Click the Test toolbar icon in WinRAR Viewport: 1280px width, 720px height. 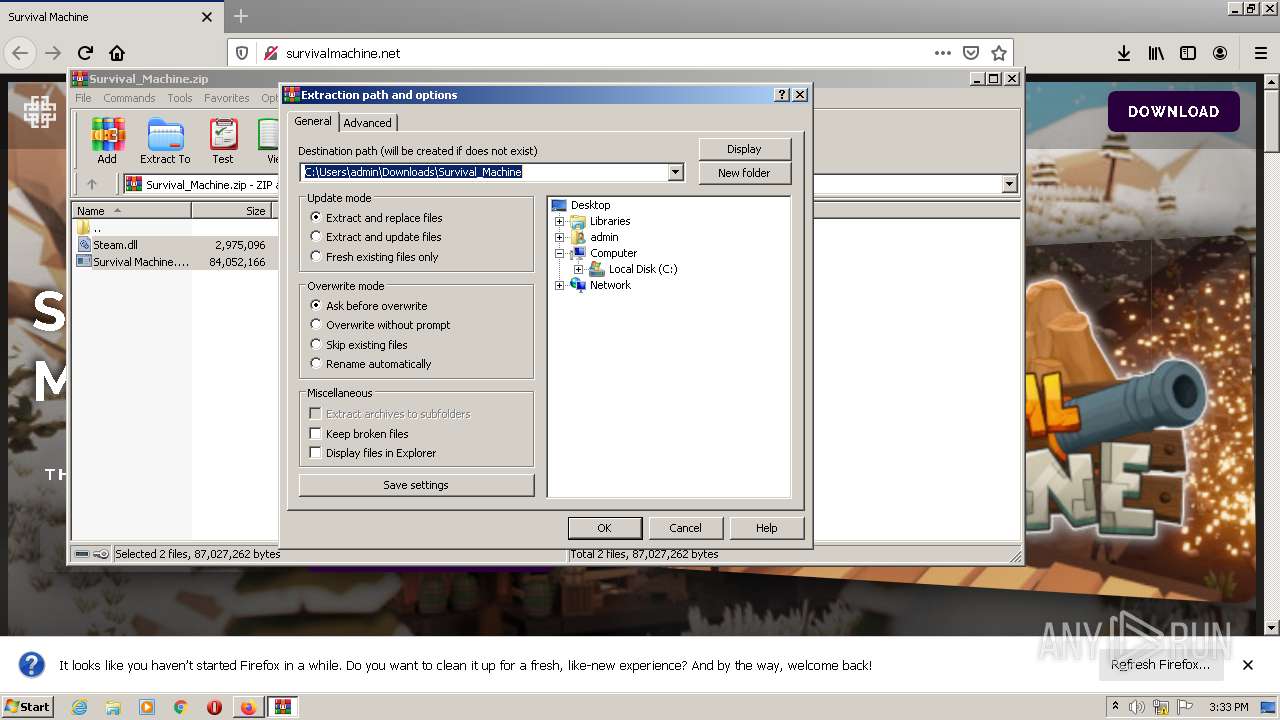[223, 141]
